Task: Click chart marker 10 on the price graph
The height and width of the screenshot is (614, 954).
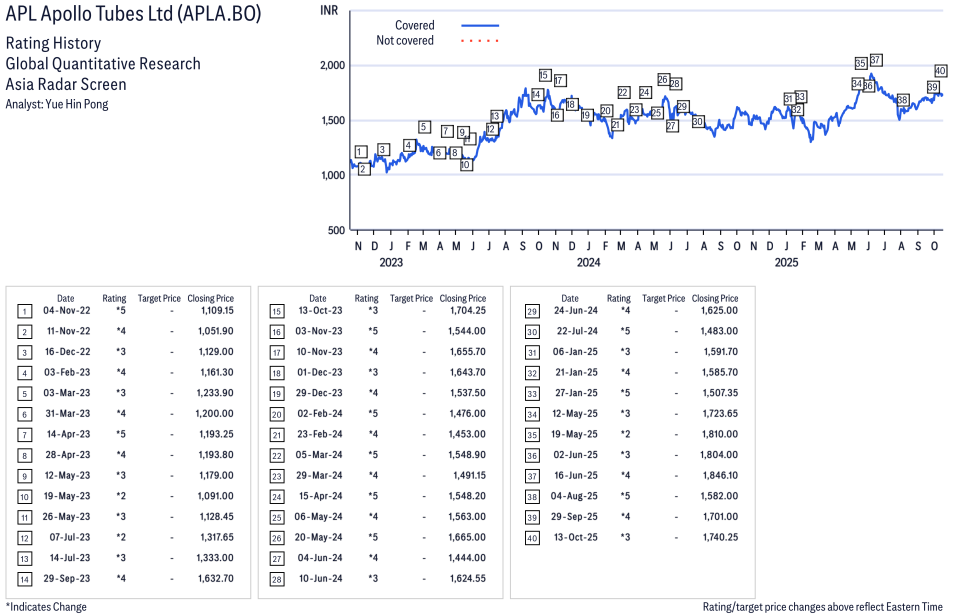Action: 466,164
